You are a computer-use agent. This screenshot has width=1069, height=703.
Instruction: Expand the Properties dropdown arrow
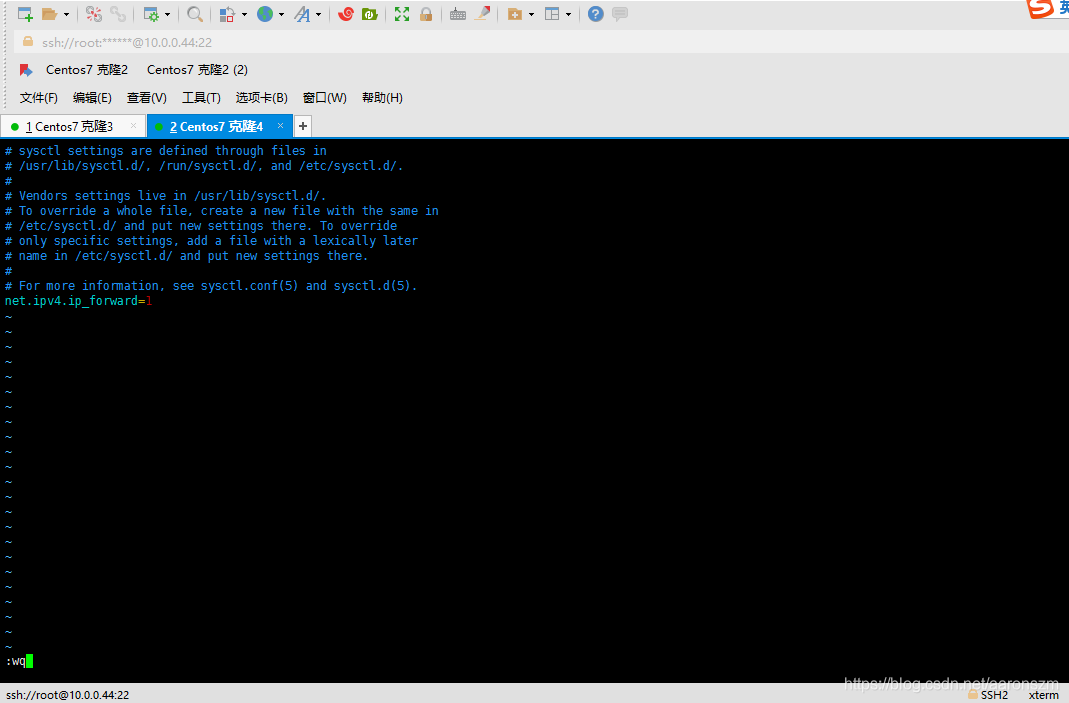[167, 14]
